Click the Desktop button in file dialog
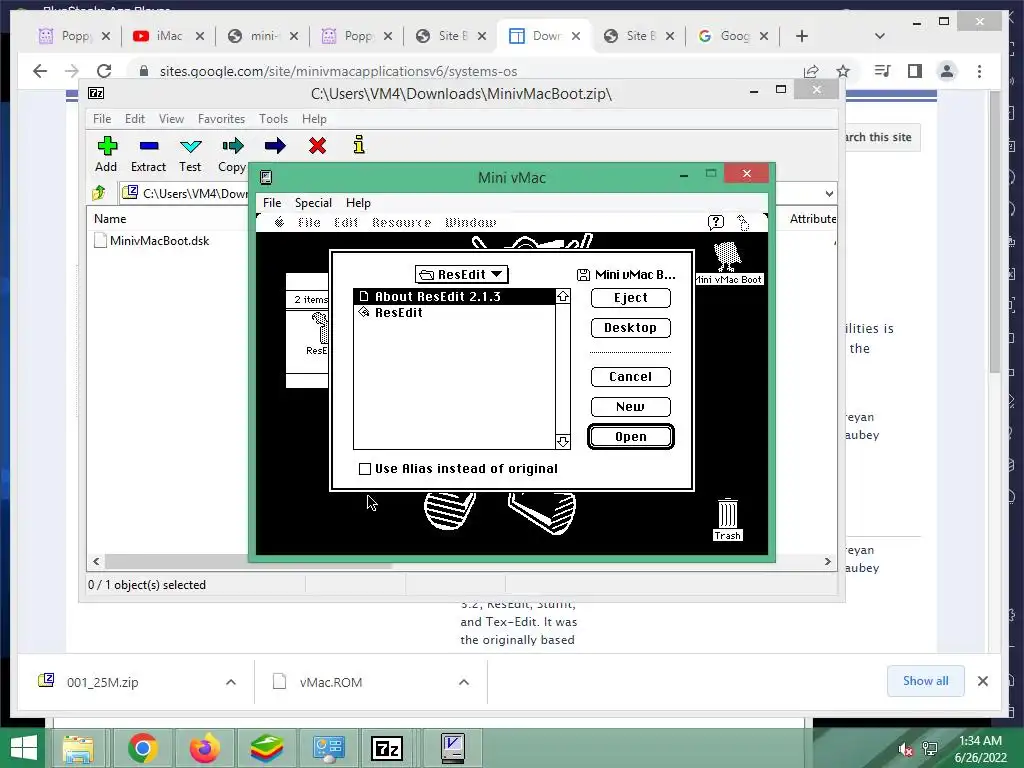 630,328
